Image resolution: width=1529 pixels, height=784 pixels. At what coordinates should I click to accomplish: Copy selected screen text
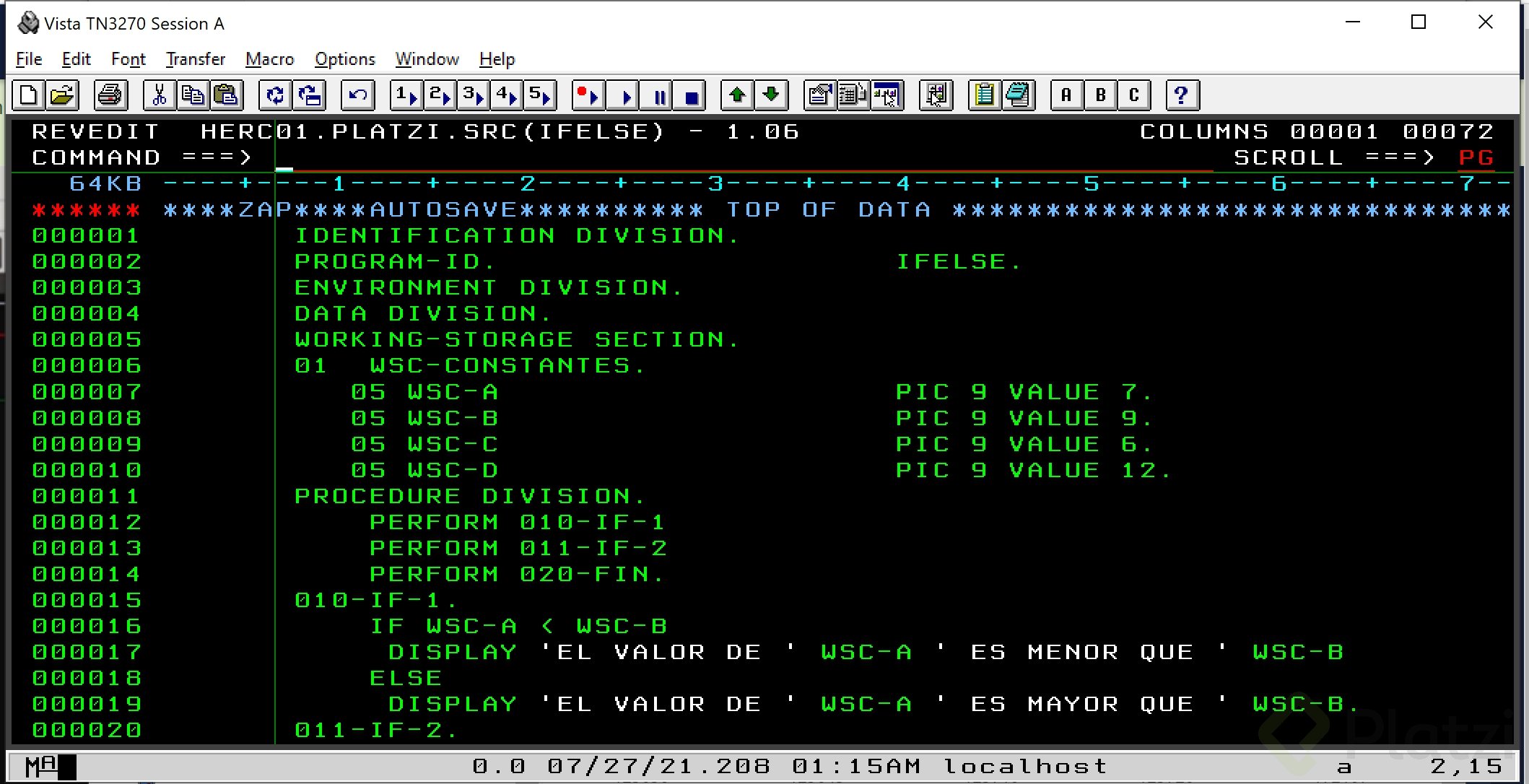tap(192, 95)
